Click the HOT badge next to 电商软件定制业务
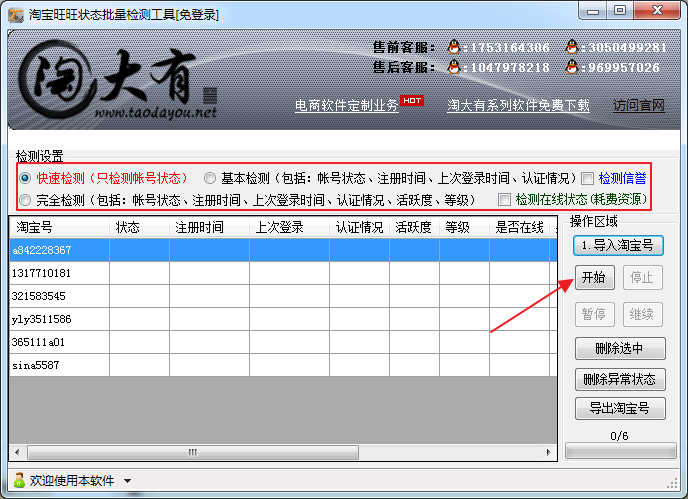 coord(412,101)
